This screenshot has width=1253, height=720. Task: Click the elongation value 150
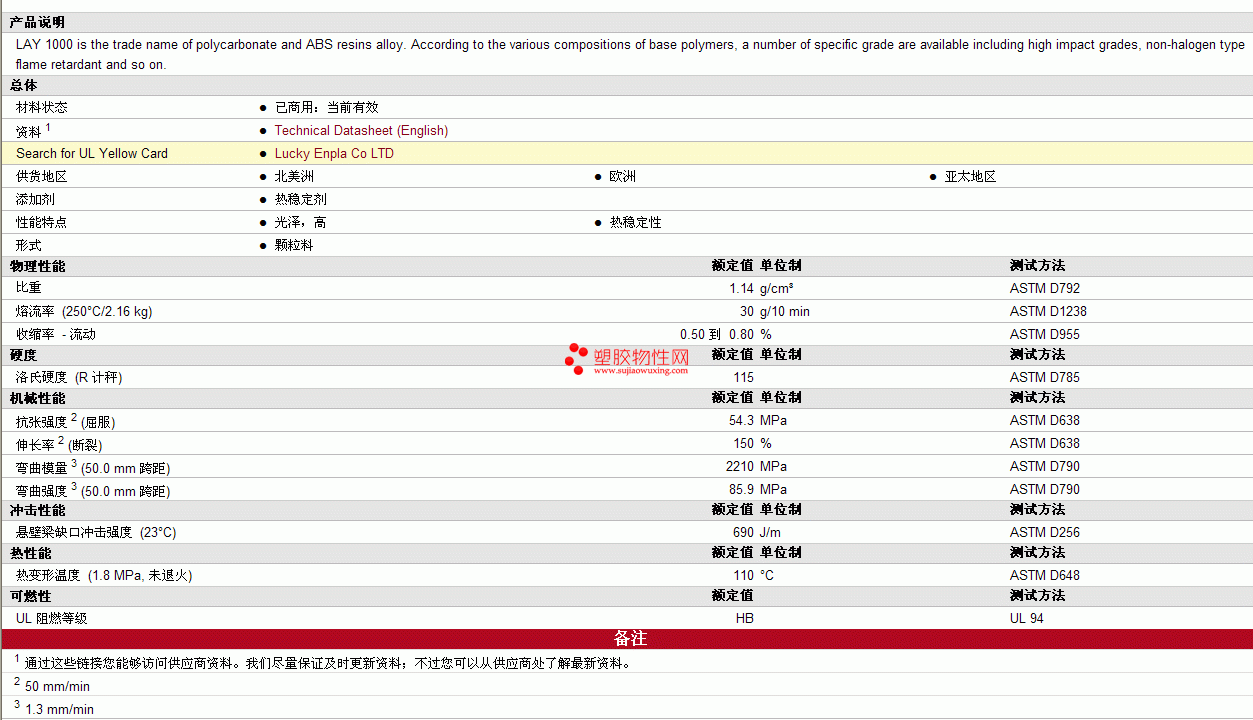coord(743,444)
